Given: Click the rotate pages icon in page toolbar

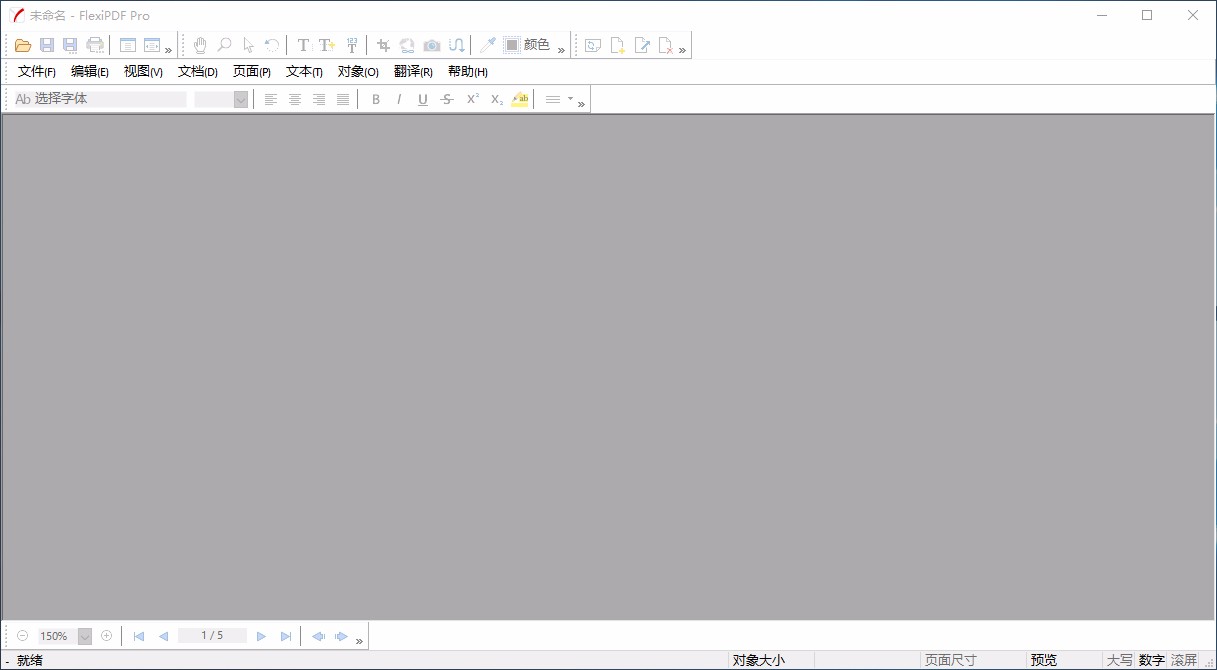Looking at the screenshot, I should (x=593, y=45).
